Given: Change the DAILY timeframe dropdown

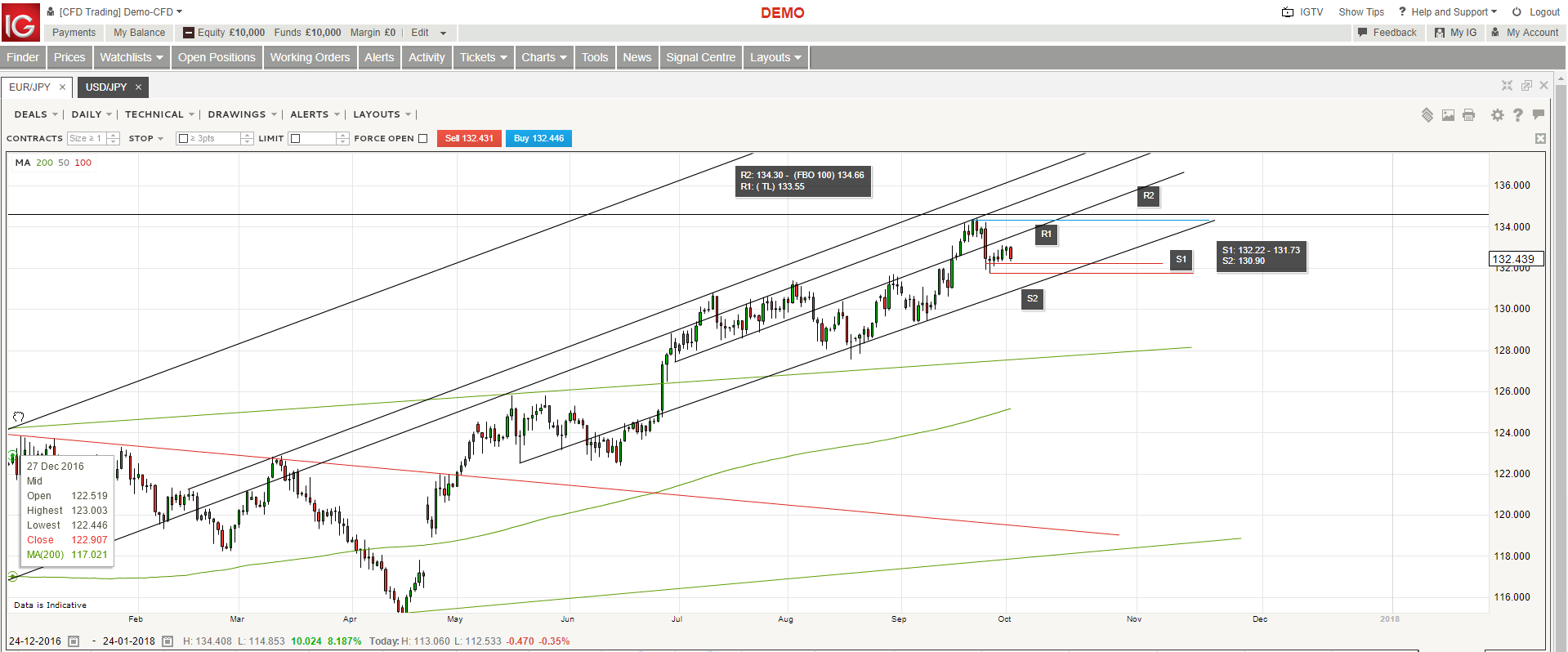Looking at the screenshot, I should (x=92, y=114).
